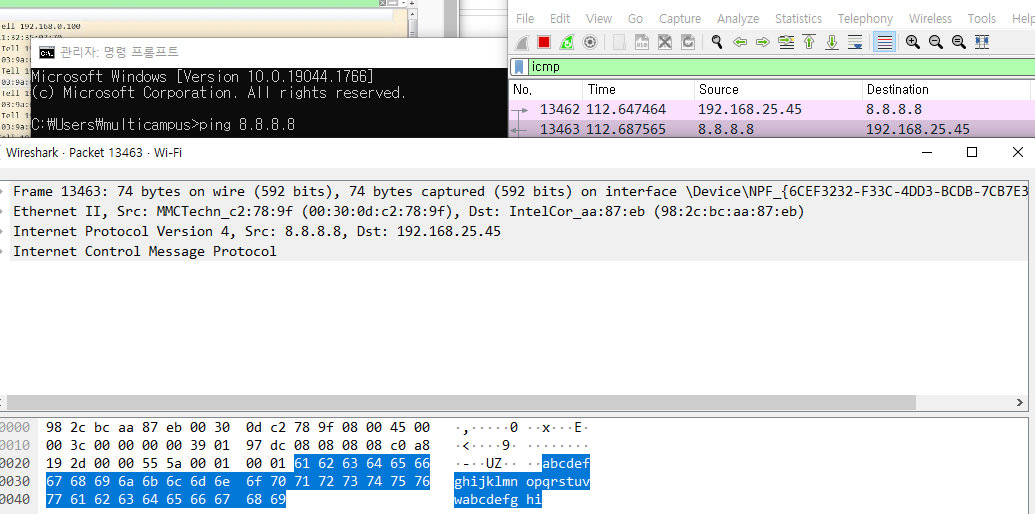Stop the running packet capture
Screen dimensions: 1035x514
[x=544, y=42]
